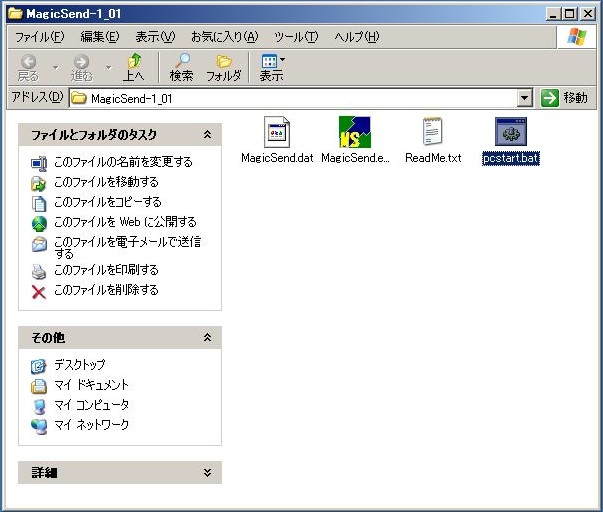Open マイ ドキュメント link
Screen dimensions: 603x512
tap(92, 384)
